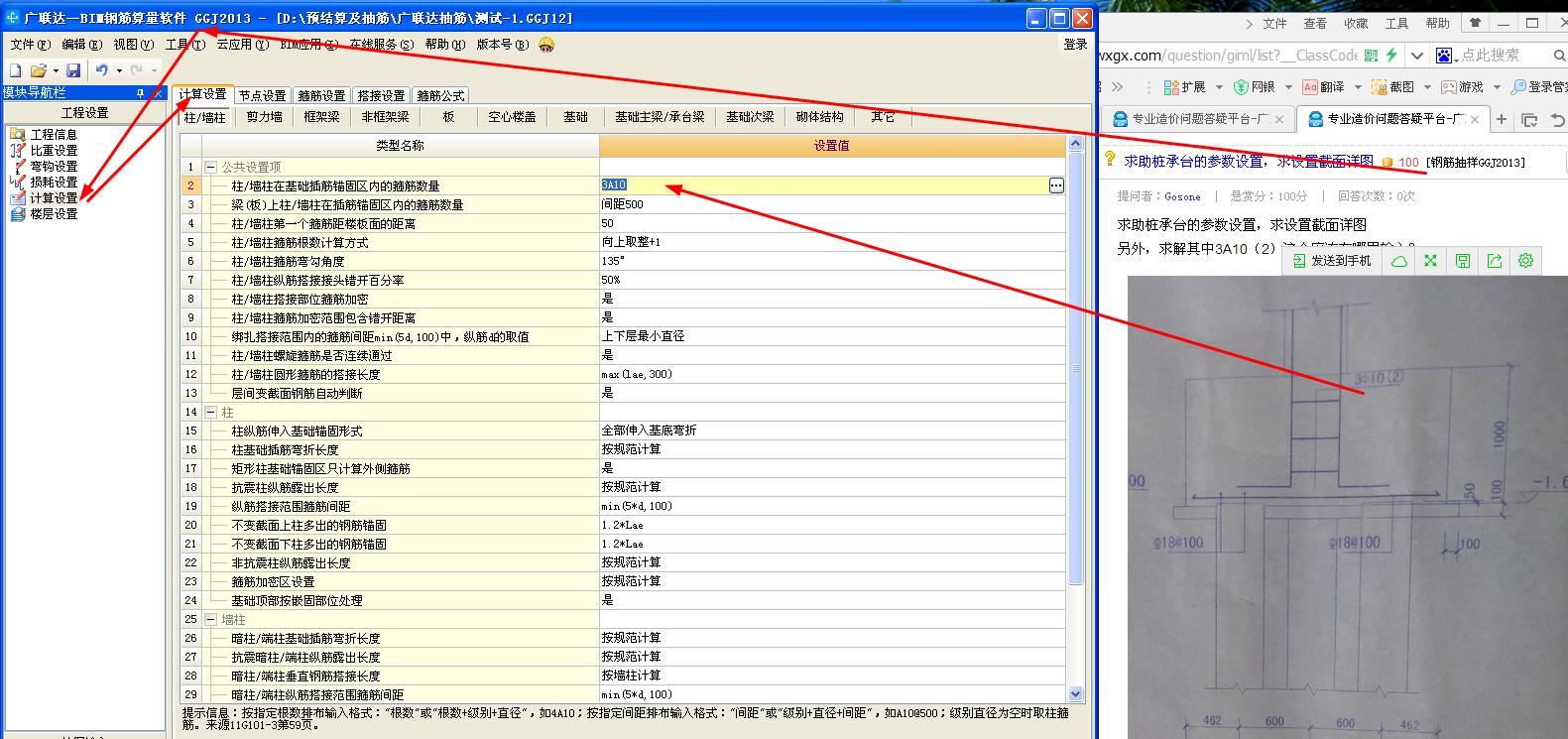Click 登录 link in GGJ2013 window
This screenshot has width=1568, height=739.
tap(1075, 45)
